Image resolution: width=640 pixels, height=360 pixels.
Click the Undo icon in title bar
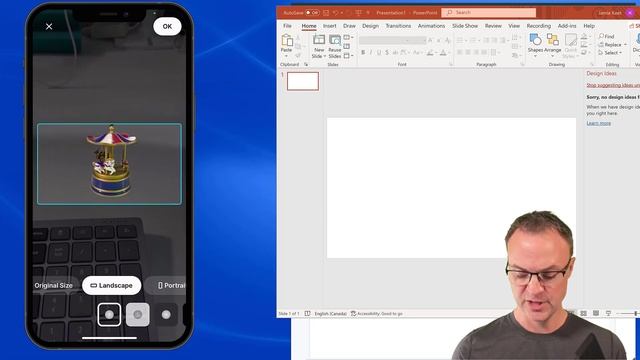click(335, 13)
